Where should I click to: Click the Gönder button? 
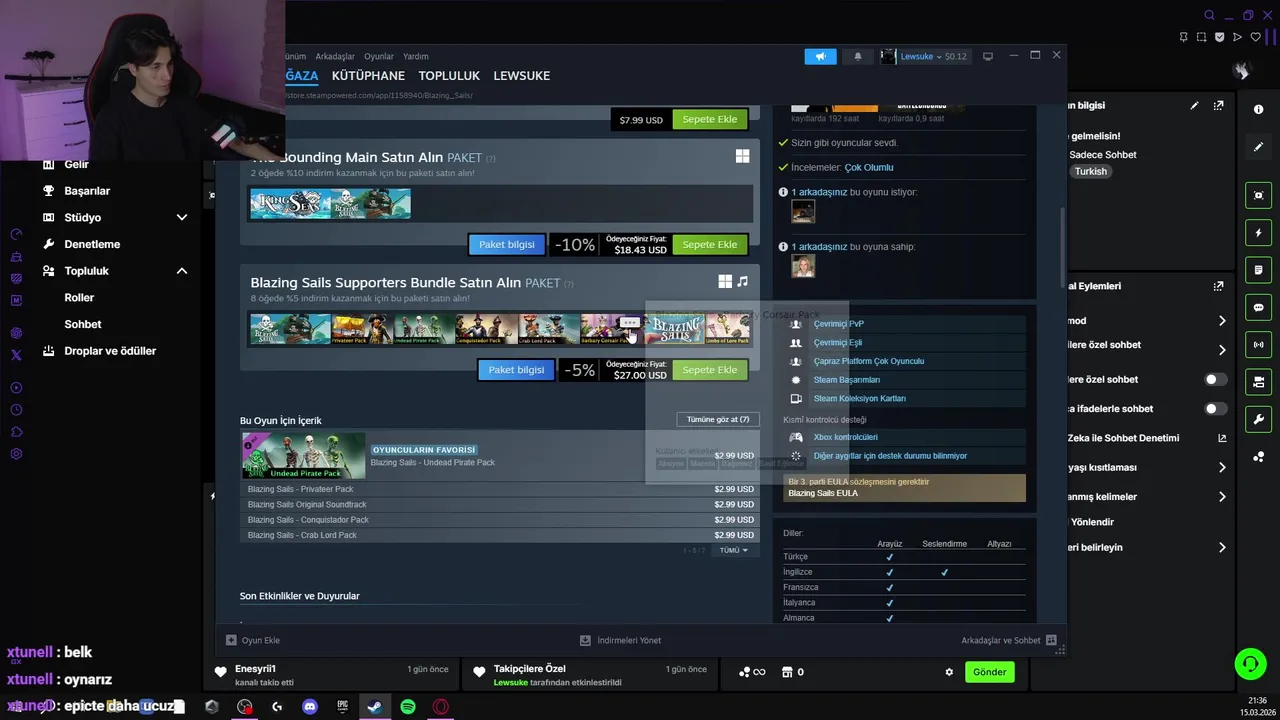(x=989, y=672)
